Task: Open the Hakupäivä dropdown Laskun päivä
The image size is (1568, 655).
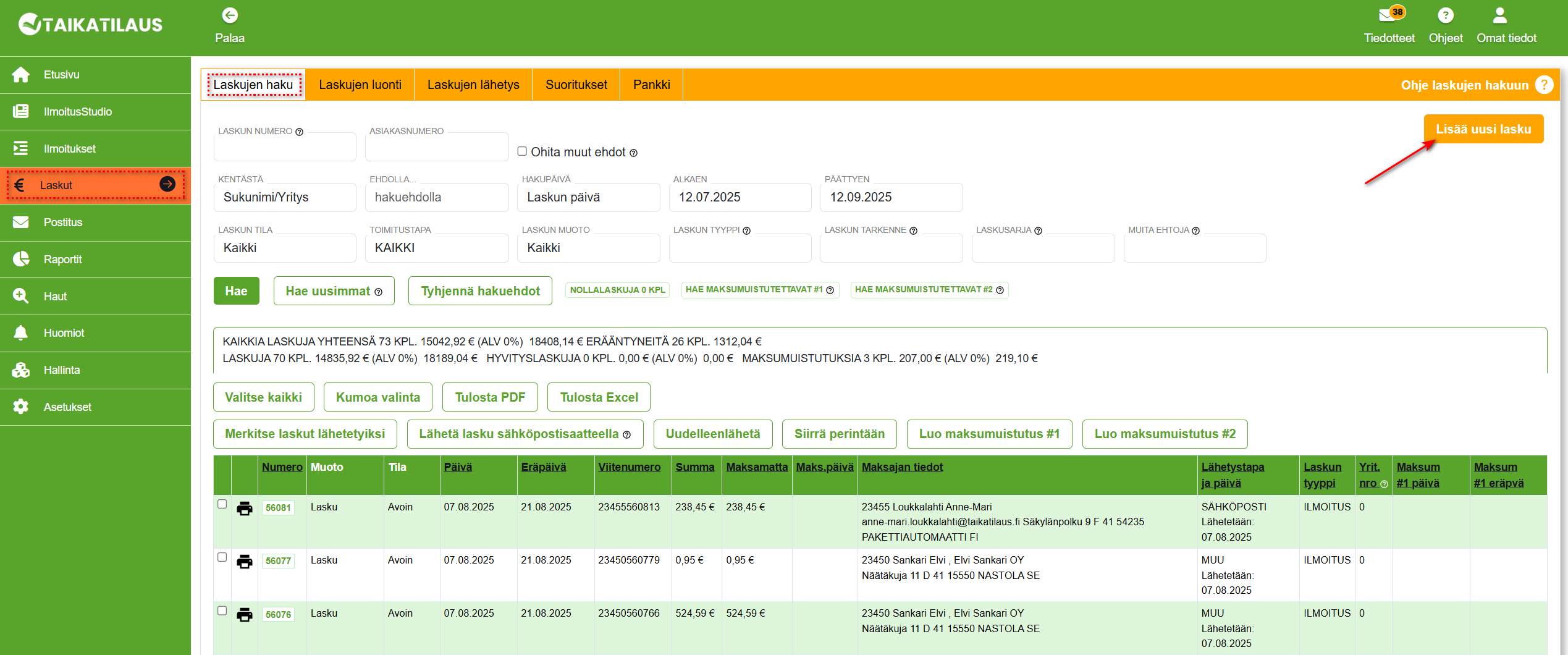Action: 588,197
